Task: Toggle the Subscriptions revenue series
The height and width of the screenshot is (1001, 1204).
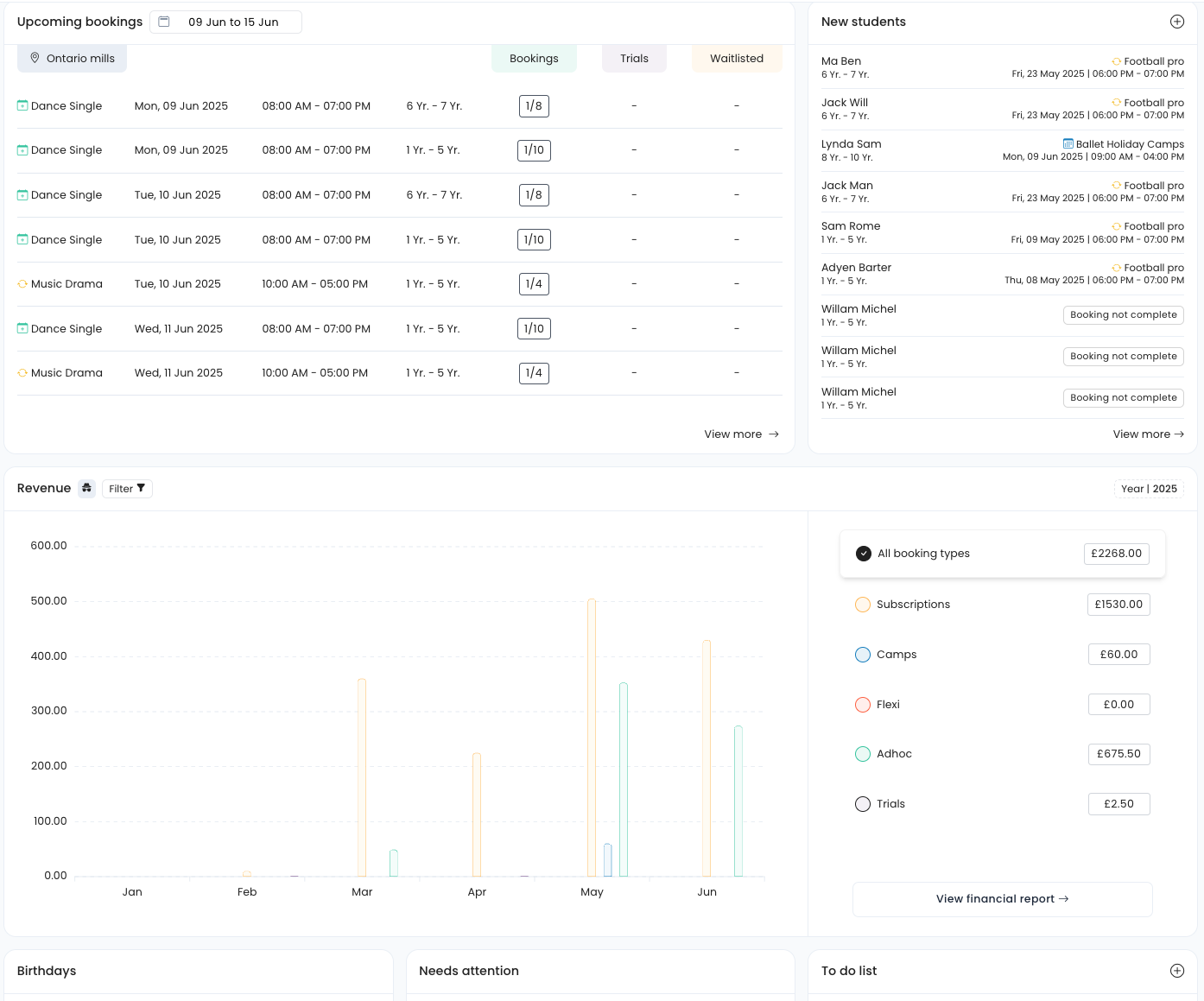Action: [x=863, y=605]
